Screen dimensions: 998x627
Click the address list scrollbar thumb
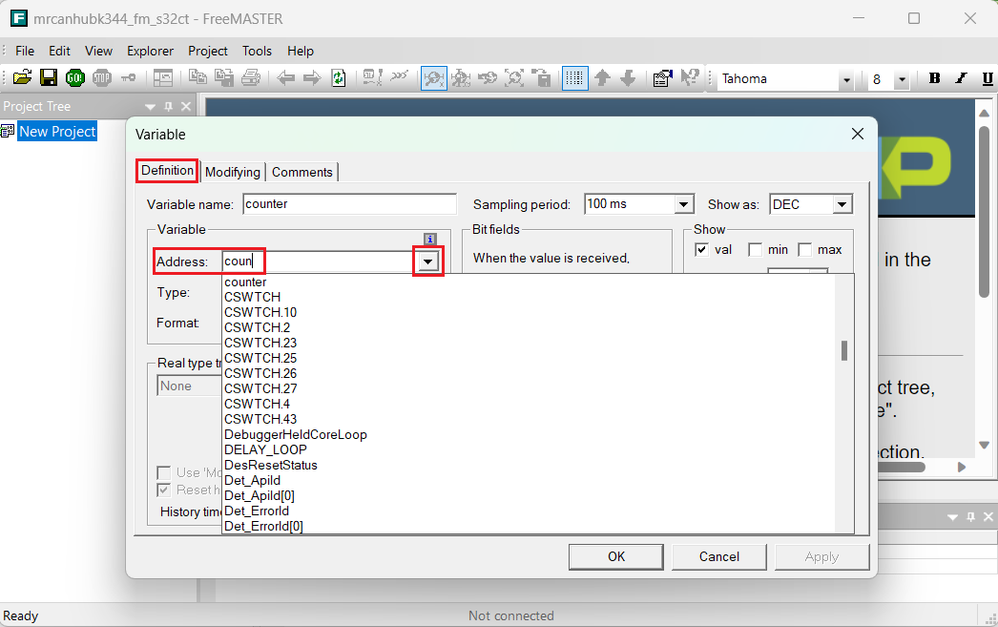click(x=844, y=351)
